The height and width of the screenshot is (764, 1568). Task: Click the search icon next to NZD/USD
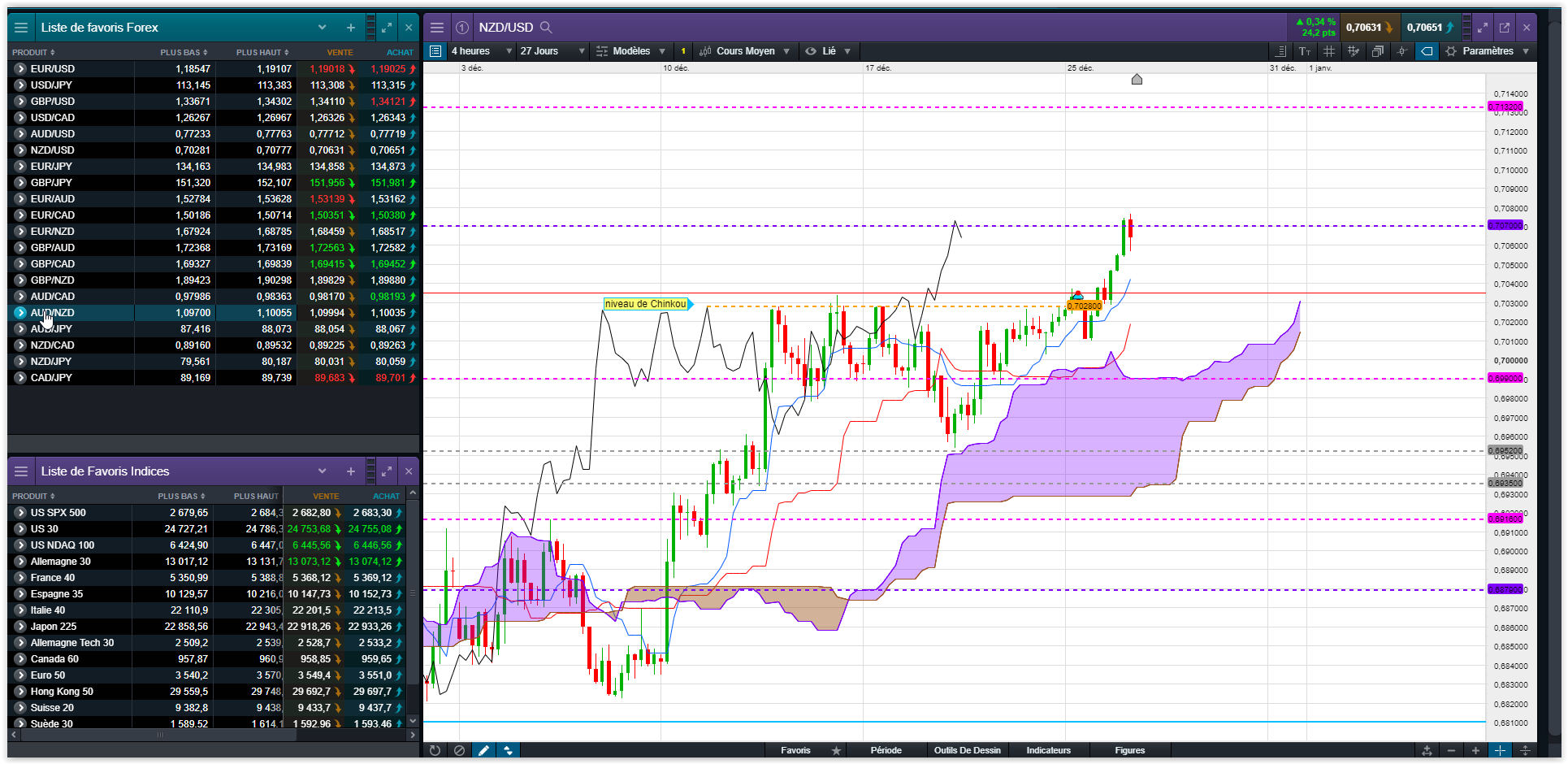pos(546,28)
